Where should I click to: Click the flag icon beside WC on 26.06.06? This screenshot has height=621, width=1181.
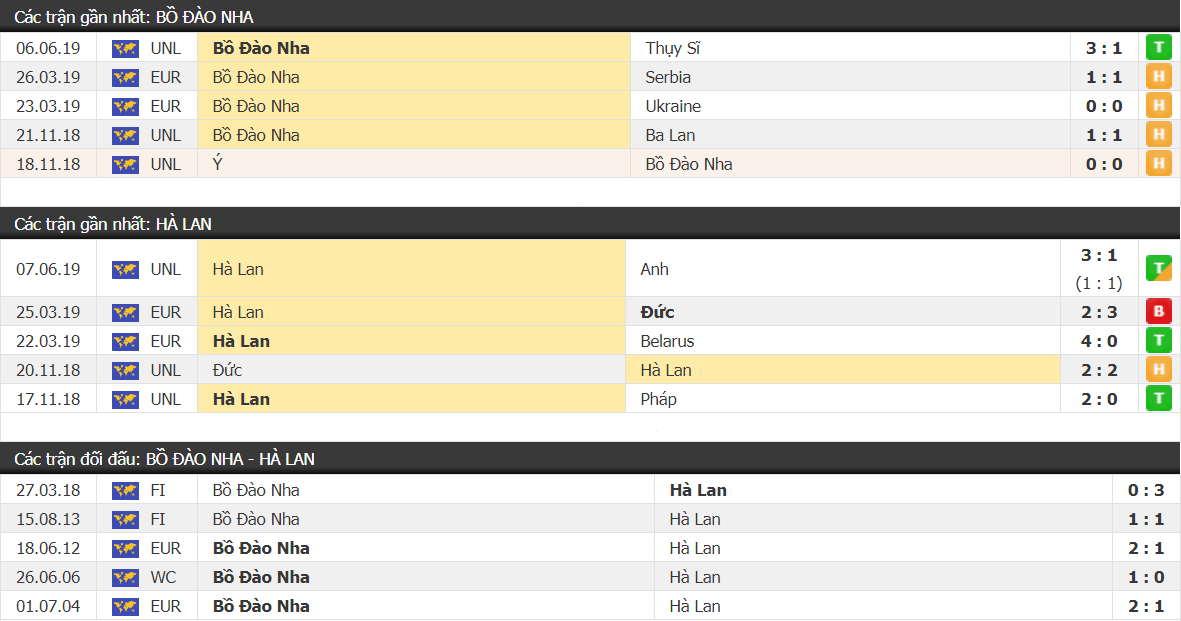pyautogui.click(x=125, y=577)
